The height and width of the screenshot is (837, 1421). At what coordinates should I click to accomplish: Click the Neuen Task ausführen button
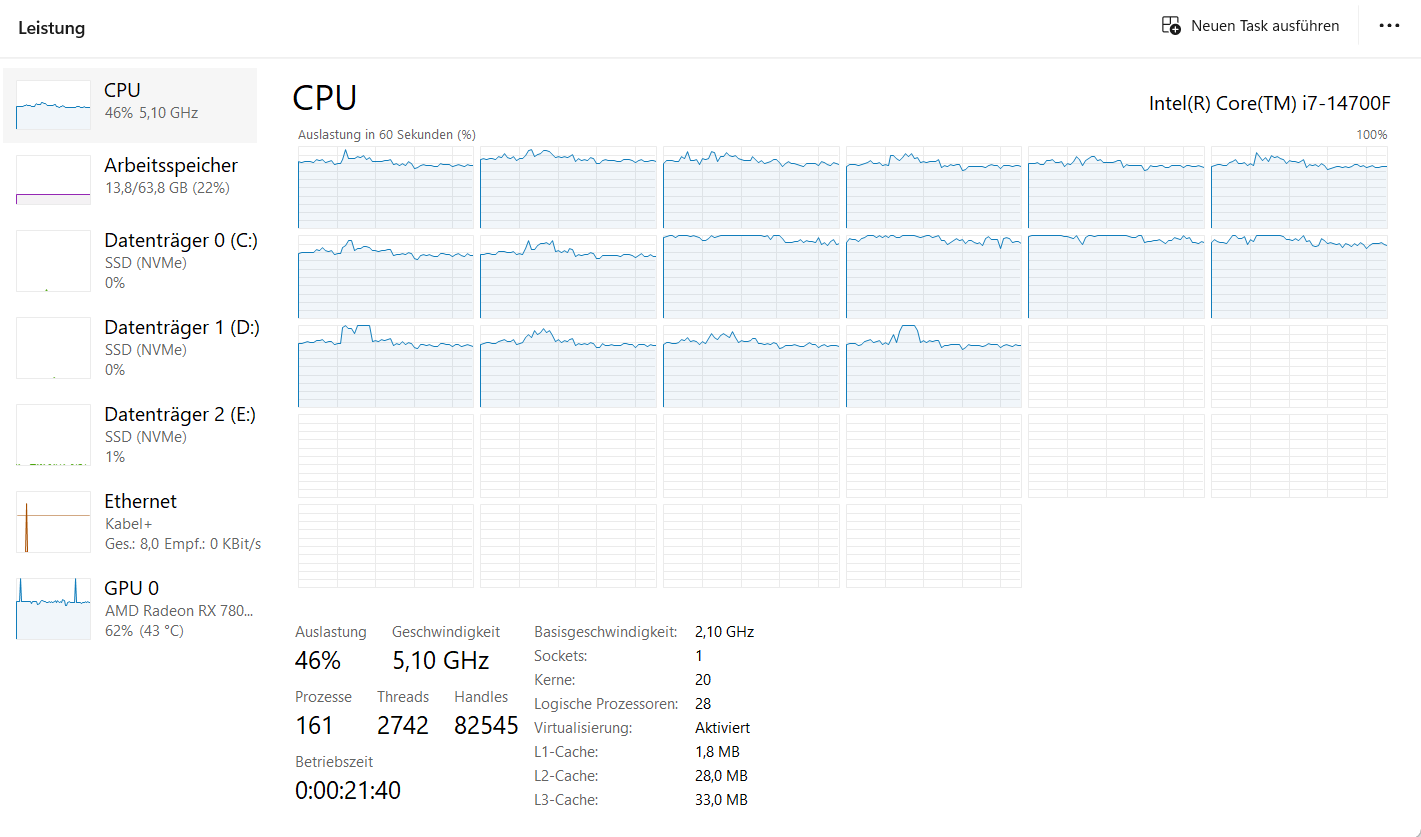click(x=1250, y=26)
